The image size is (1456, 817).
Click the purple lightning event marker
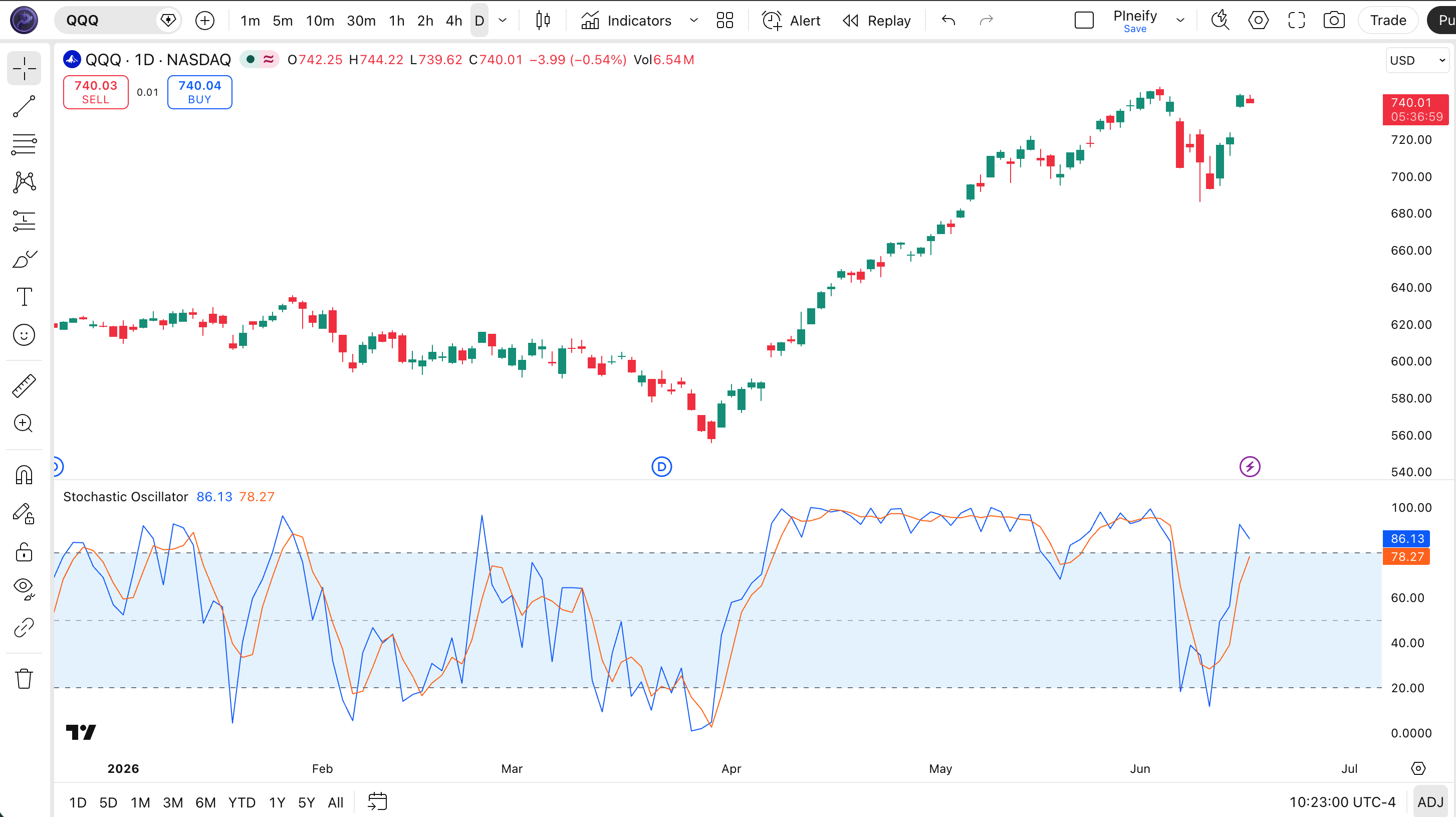point(1250,467)
